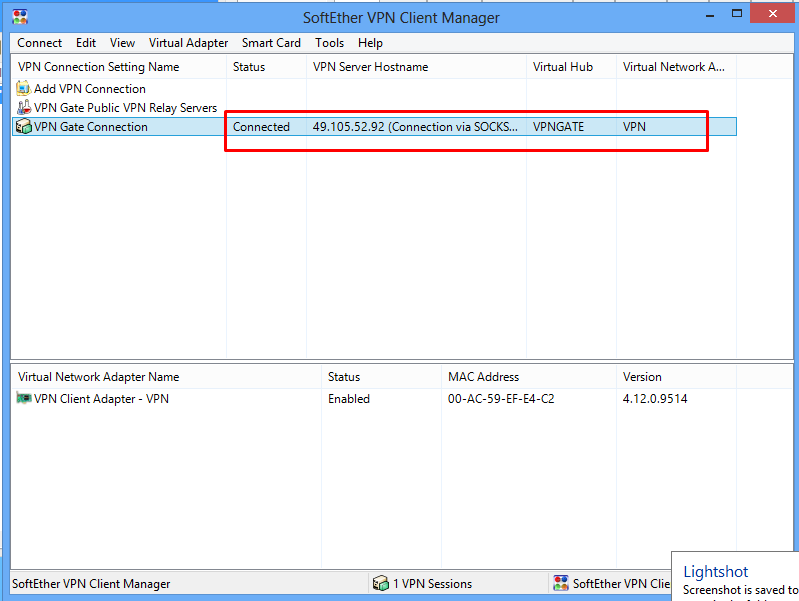Click the SoftEther app icon in title bar
This screenshot has width=799, height=601.
coord(20,16)
